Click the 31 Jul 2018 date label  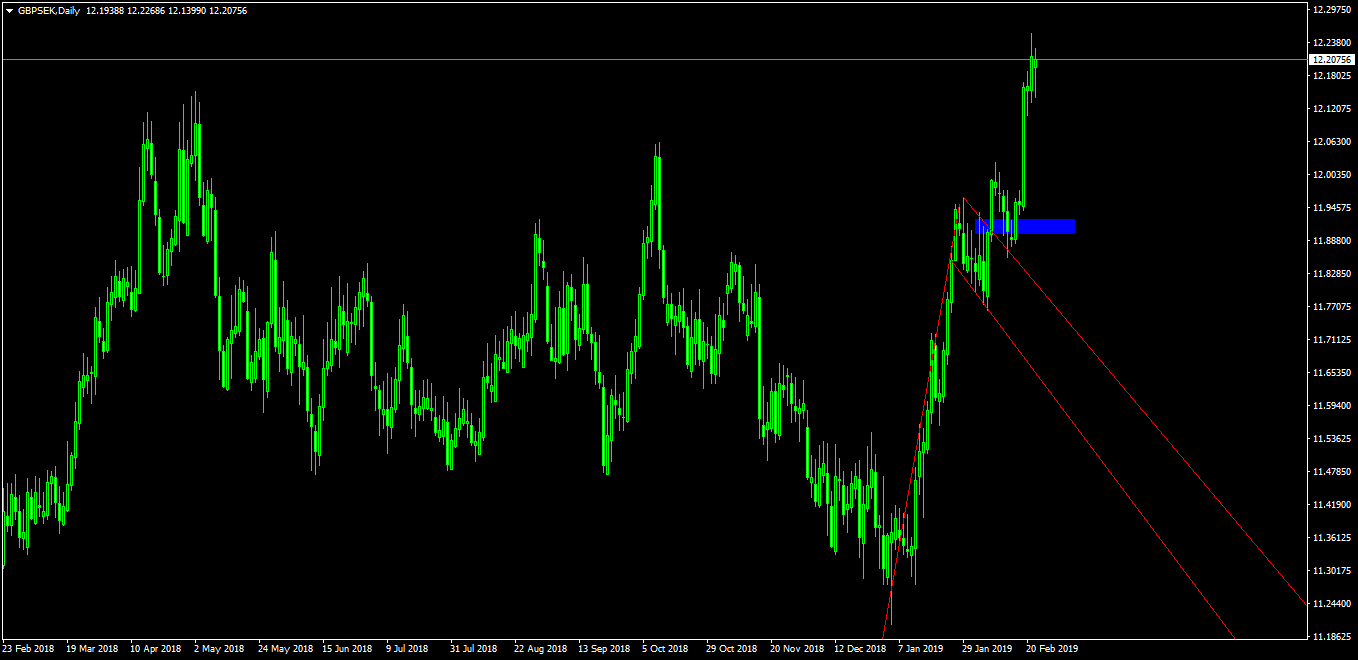point(474,648)
